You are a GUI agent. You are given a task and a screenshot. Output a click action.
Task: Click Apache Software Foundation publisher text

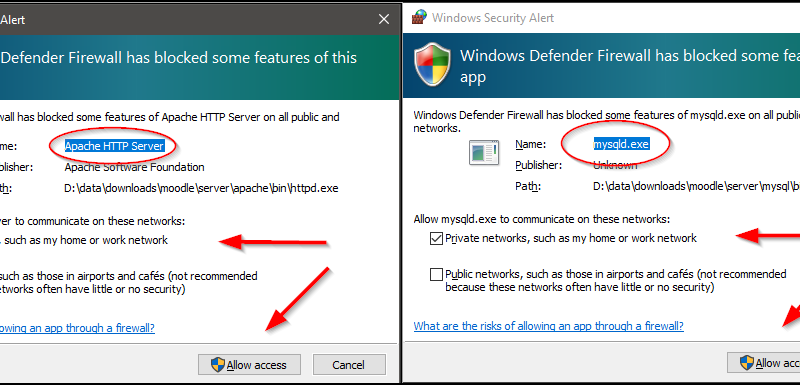point(135,167)
